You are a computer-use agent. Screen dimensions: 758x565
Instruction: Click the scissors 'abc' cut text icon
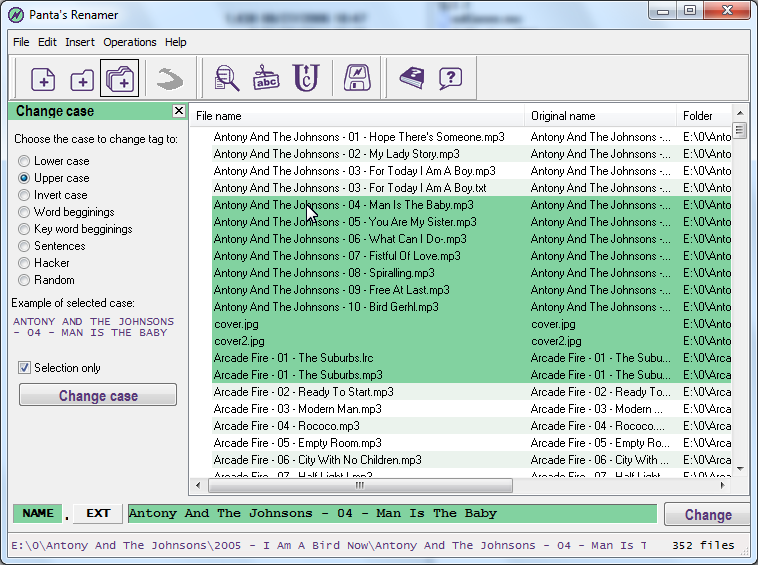(266, 78)
